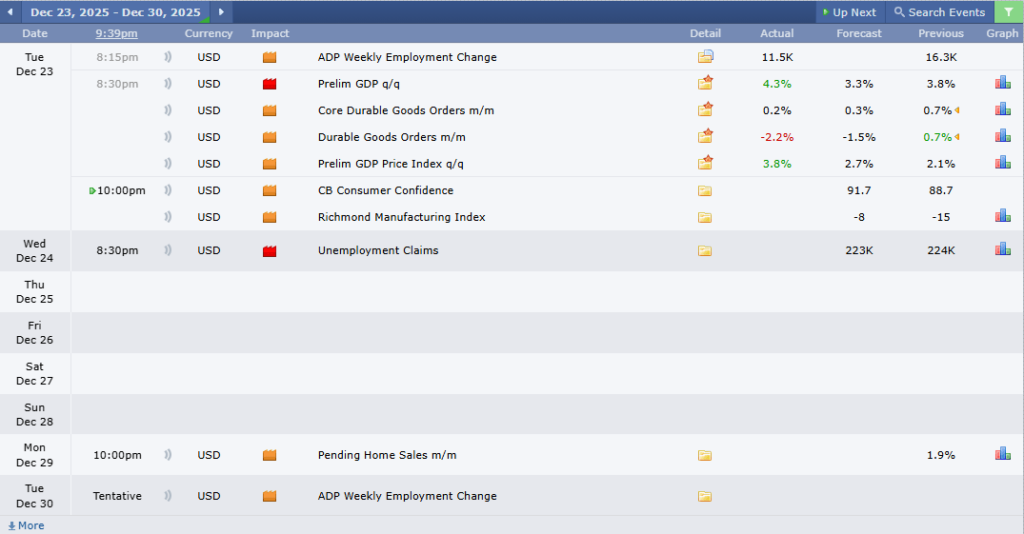Click the 9:39pm time header link

pyautogui.click(x=117, y=33)
